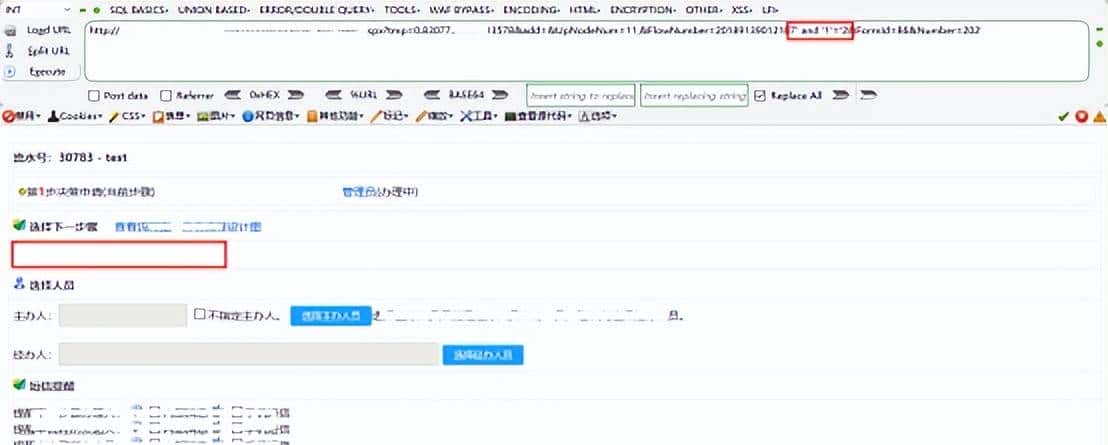Click the left arrow beside %URL
The image size is (1108, 445).
334,95
